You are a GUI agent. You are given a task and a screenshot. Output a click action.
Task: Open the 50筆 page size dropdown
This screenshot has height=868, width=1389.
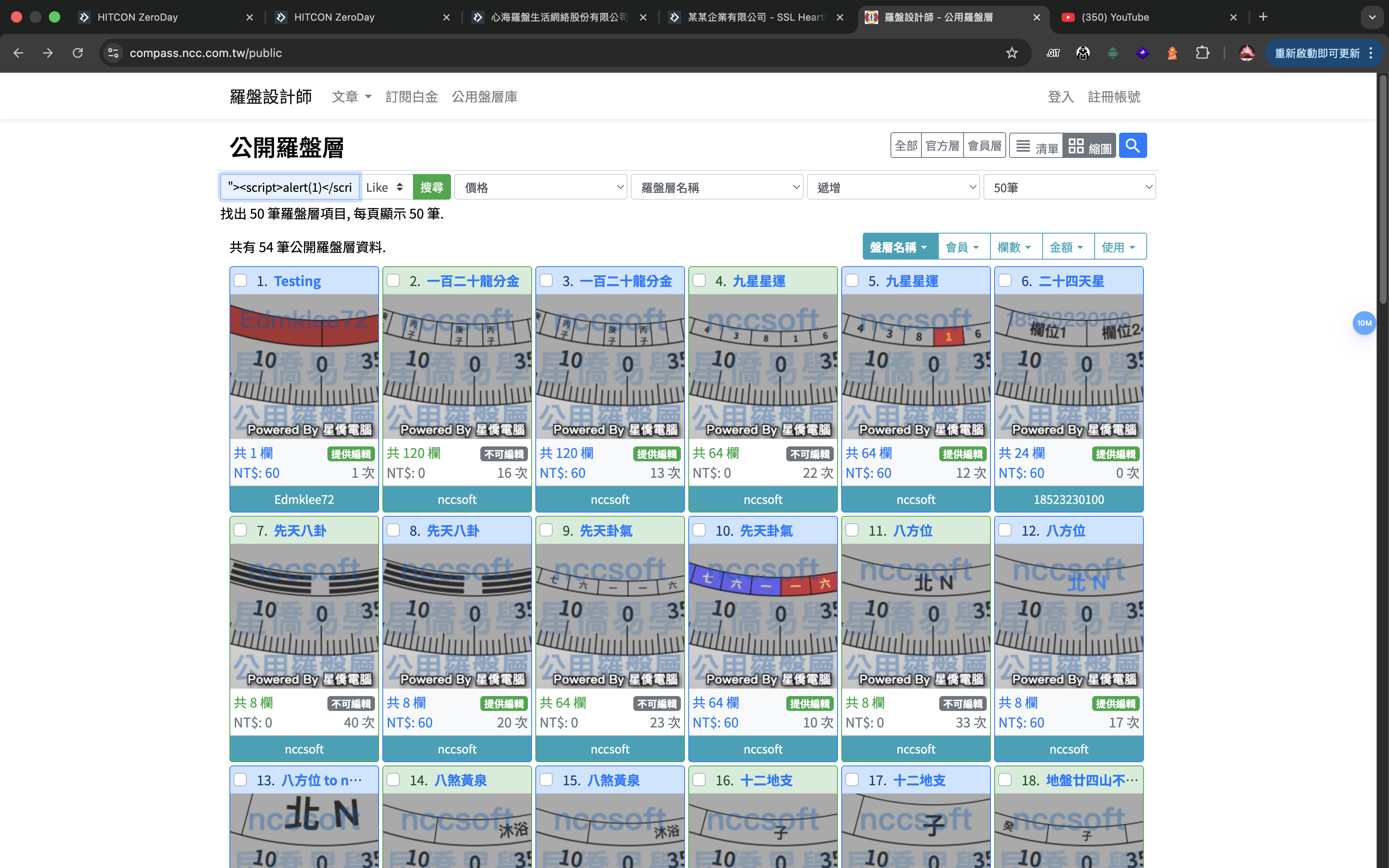click(x=1069, y=187)
